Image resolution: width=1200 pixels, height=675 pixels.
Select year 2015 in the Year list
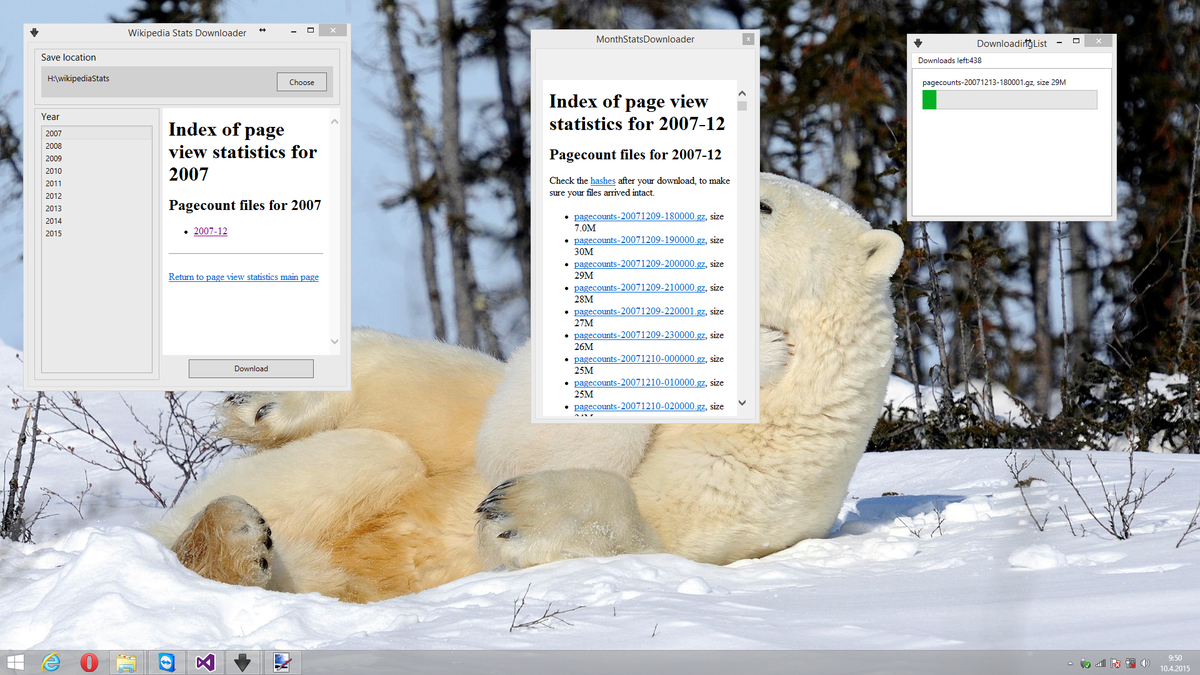pyautogui.click(x=96, y=233)
